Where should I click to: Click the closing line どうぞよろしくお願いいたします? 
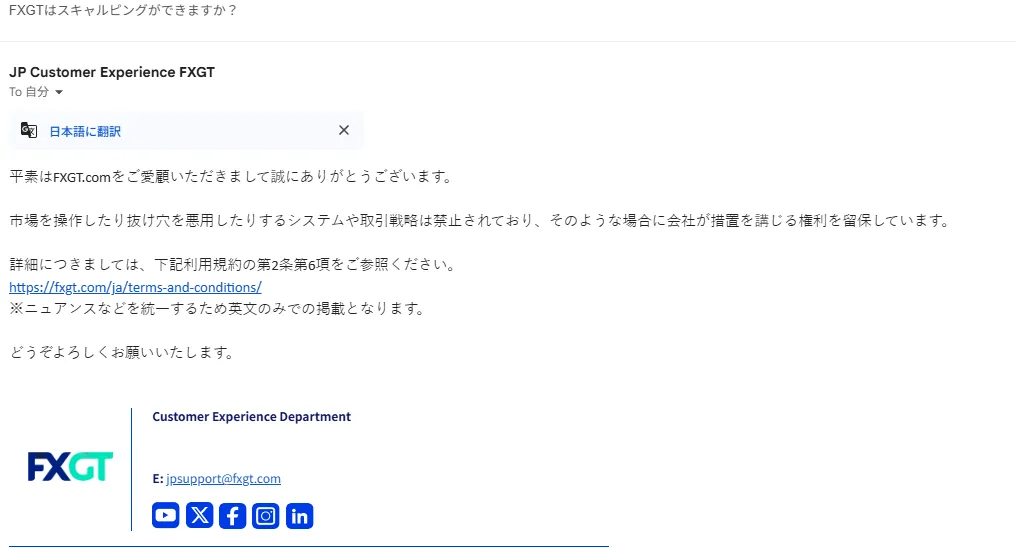[122, 352]
